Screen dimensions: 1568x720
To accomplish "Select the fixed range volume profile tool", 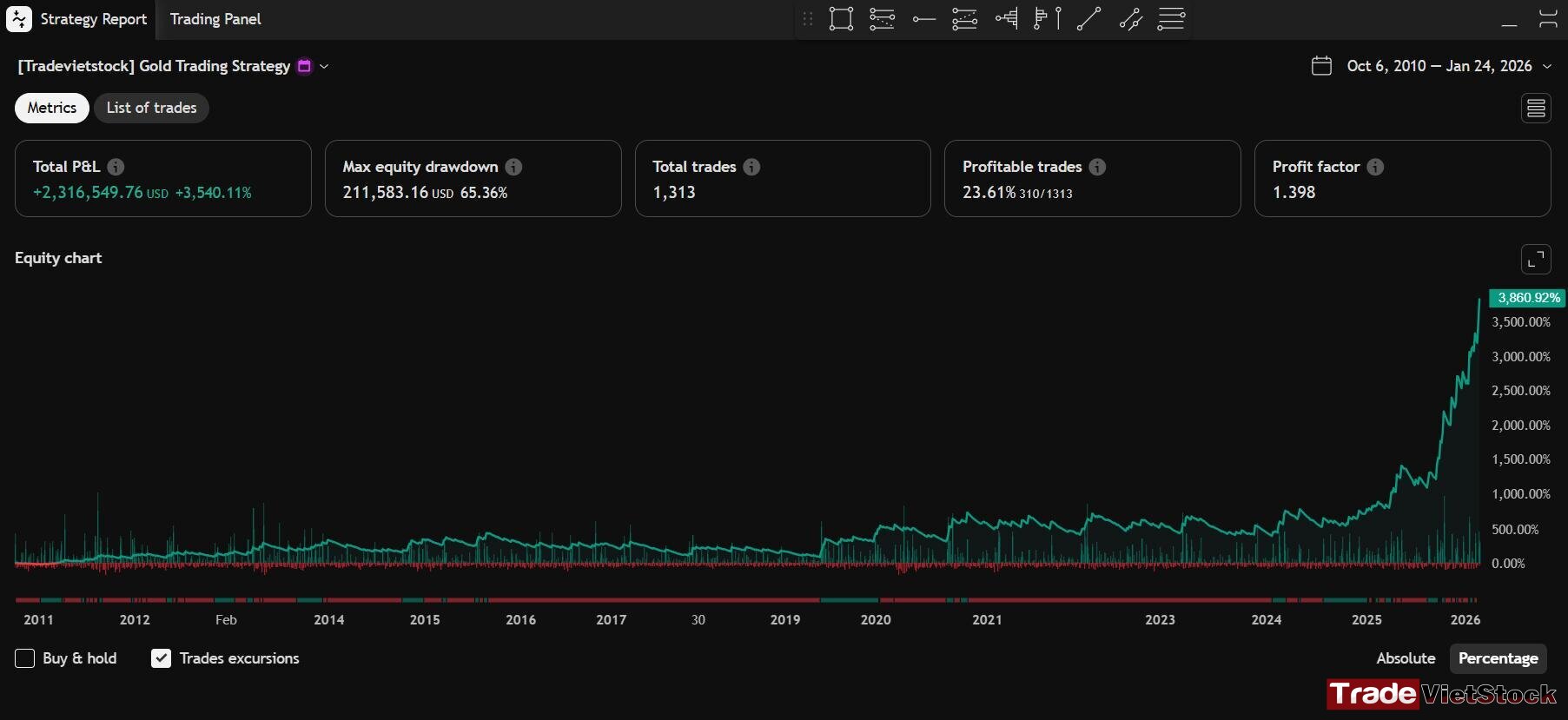I will (1048, 19).
